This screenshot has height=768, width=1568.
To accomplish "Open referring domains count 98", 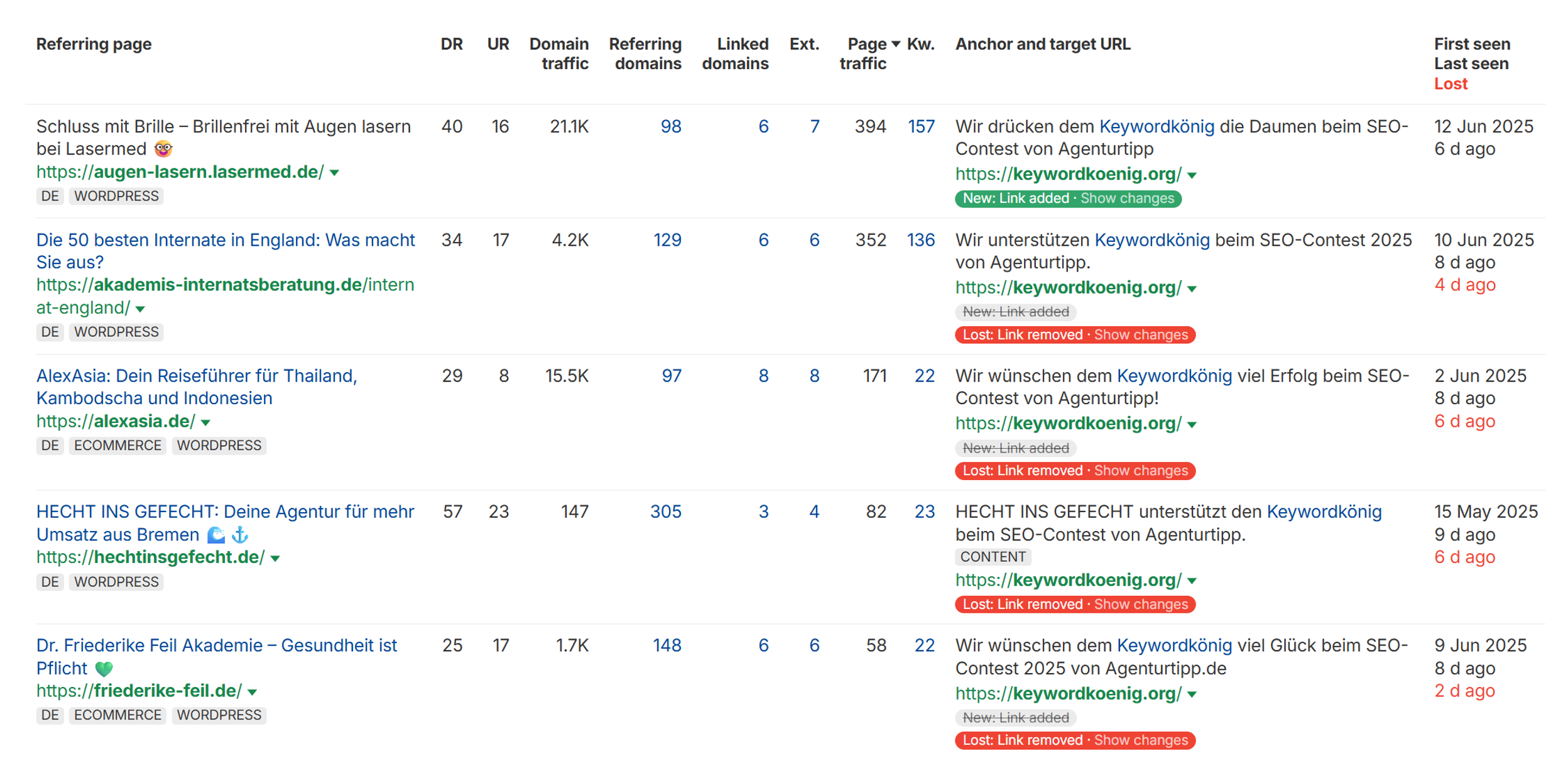I will pyautogui.click(x=670, y=126).
